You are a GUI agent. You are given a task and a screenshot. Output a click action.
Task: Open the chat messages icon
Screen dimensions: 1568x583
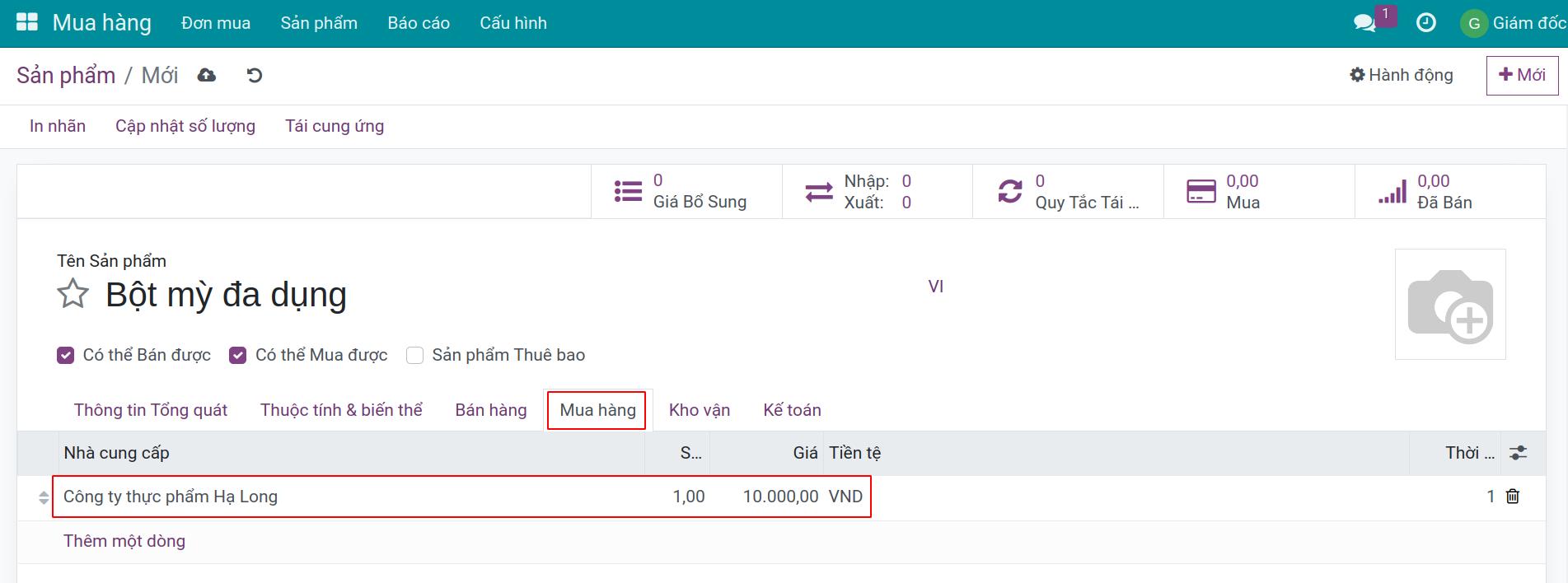coord(1364,23)
